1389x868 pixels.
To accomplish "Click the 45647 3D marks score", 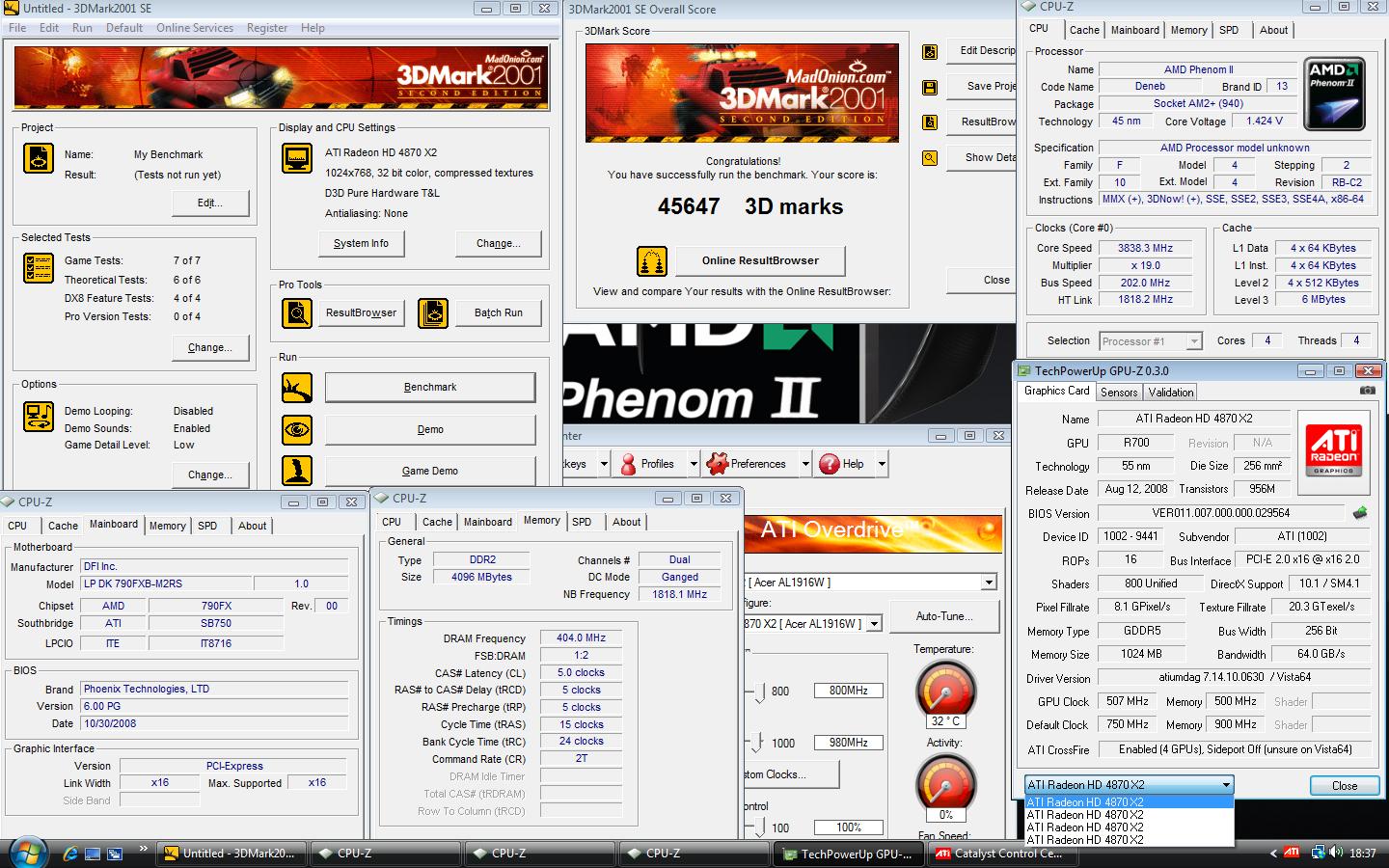I will (x=750, y=206).
